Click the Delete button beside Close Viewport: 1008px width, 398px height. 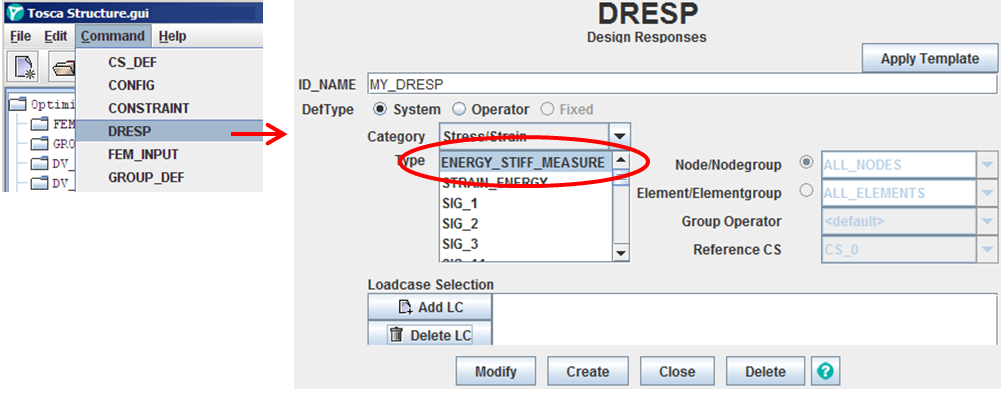tap(765, 372)
